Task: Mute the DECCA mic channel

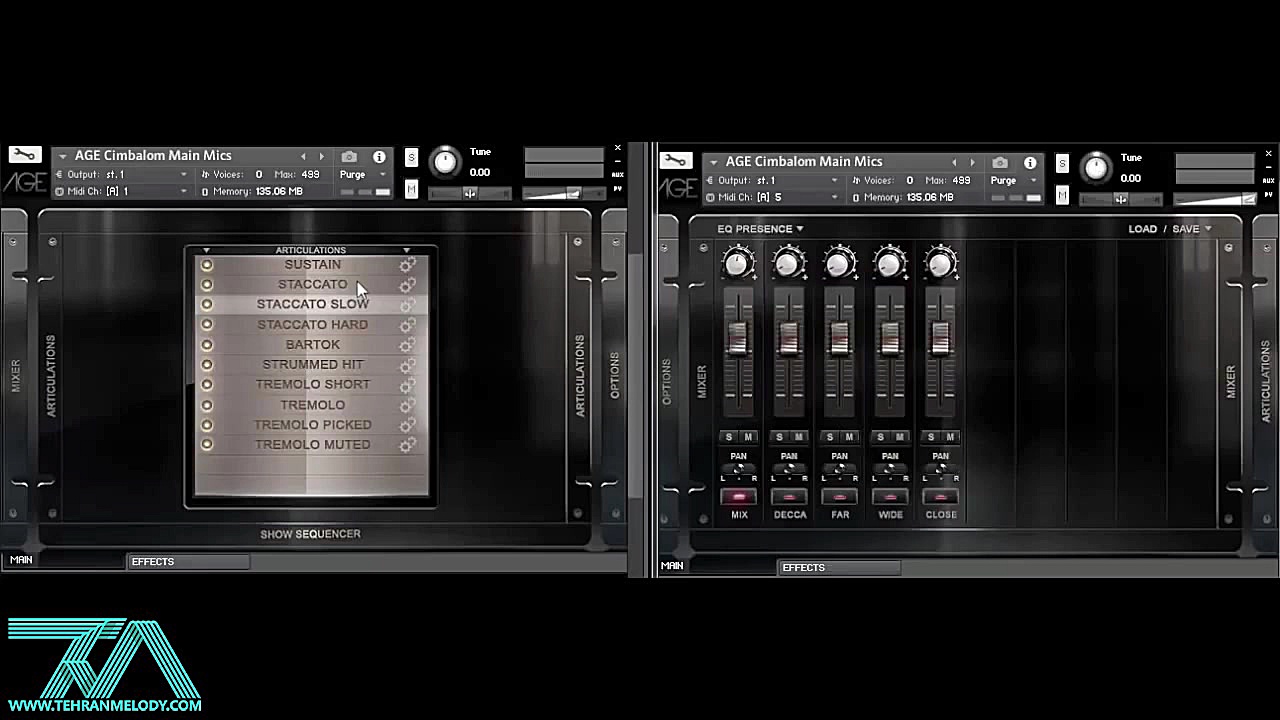Action: coord(799,437)
